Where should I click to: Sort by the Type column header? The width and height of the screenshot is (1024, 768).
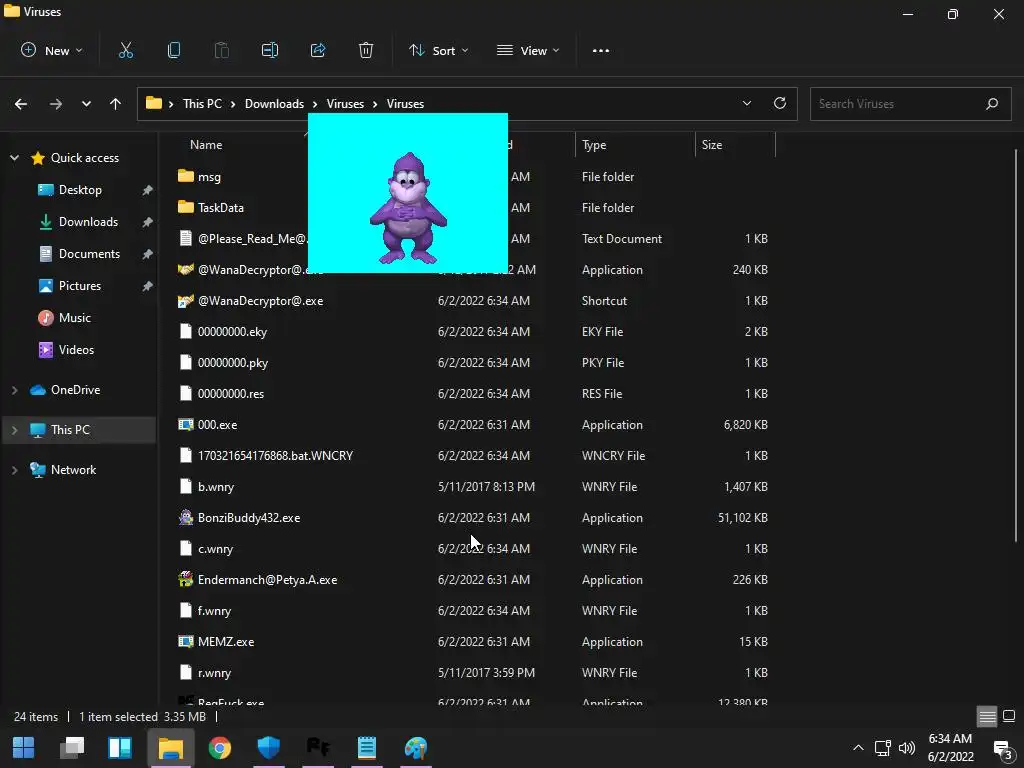coord(594,145)
